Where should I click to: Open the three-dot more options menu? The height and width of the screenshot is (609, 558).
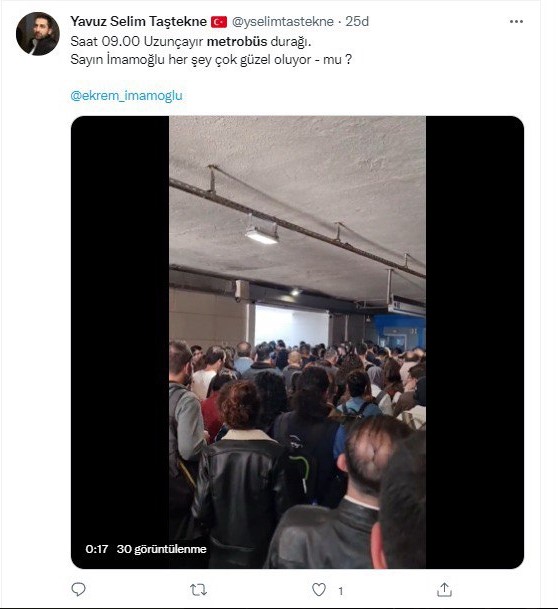pos(516,21)
